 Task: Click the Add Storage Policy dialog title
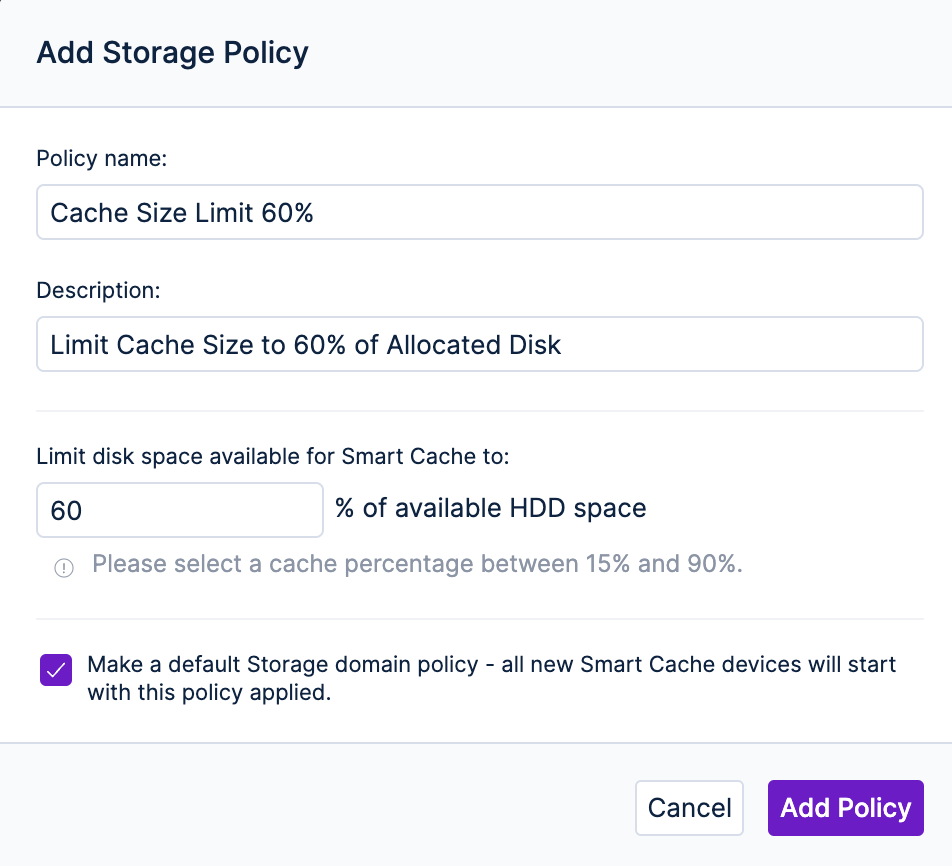172,52
